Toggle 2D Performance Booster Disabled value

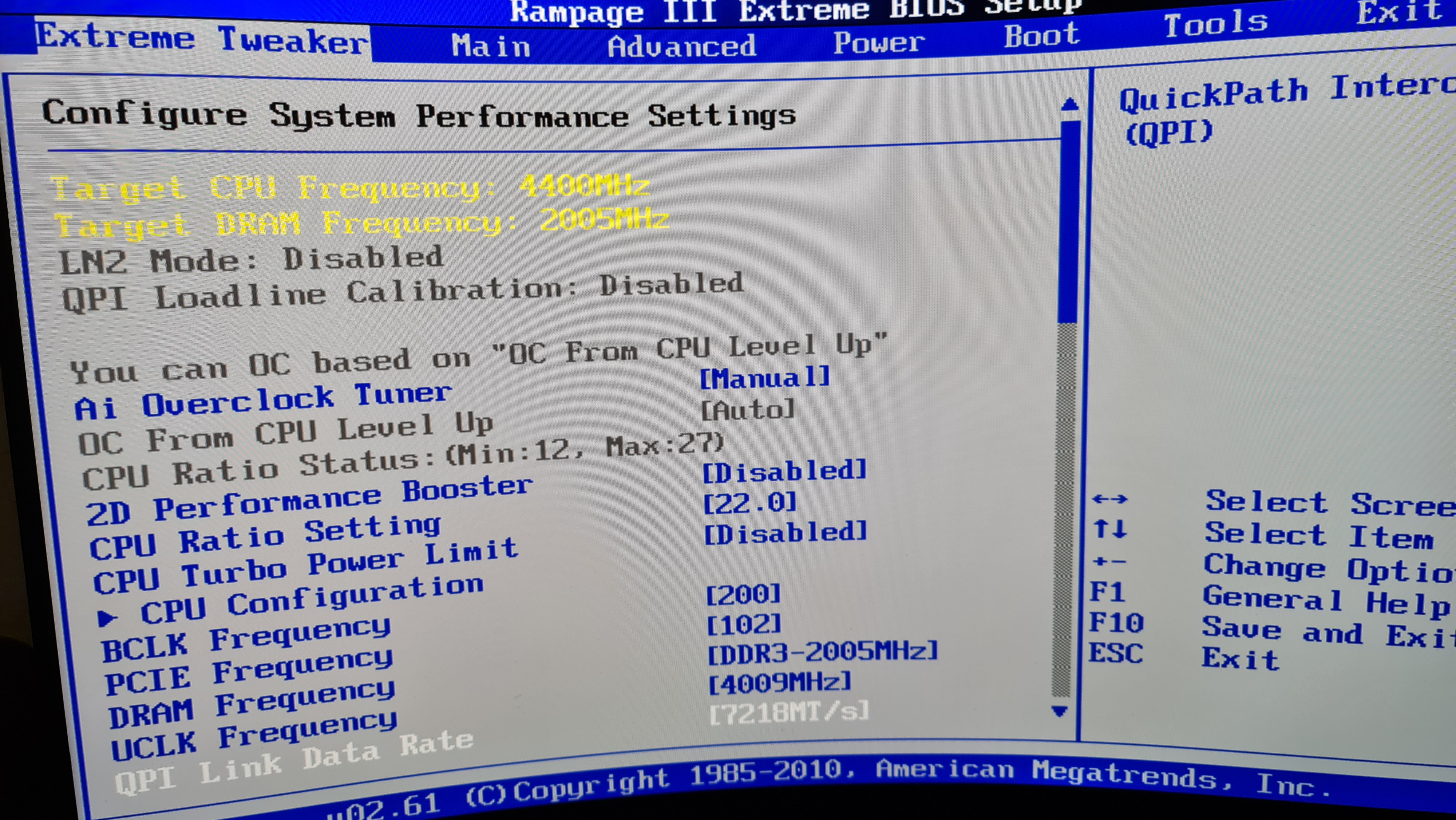pyautogui.click(x=784, y=472)
